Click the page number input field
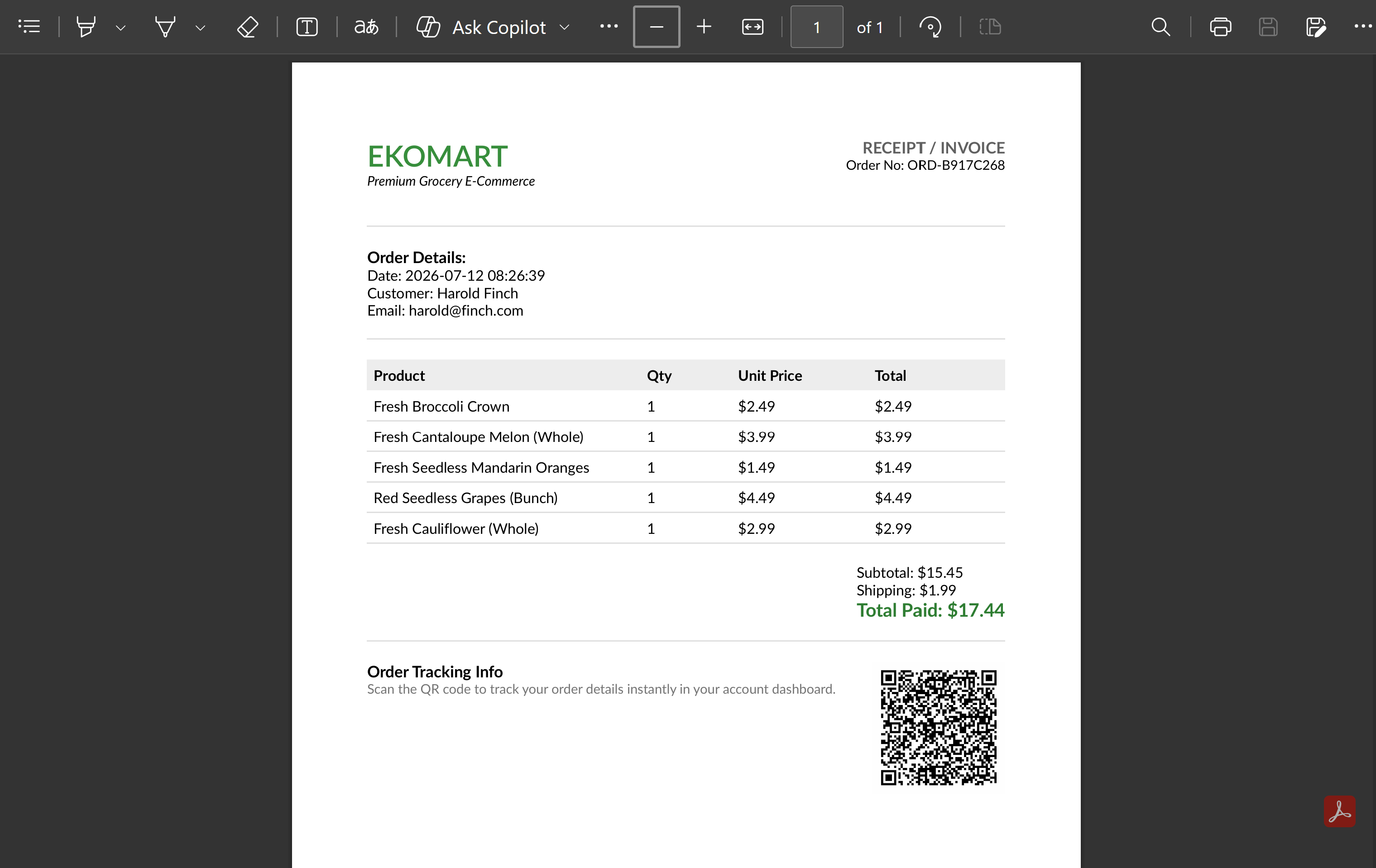1376x868 pixels. point(816,27)
